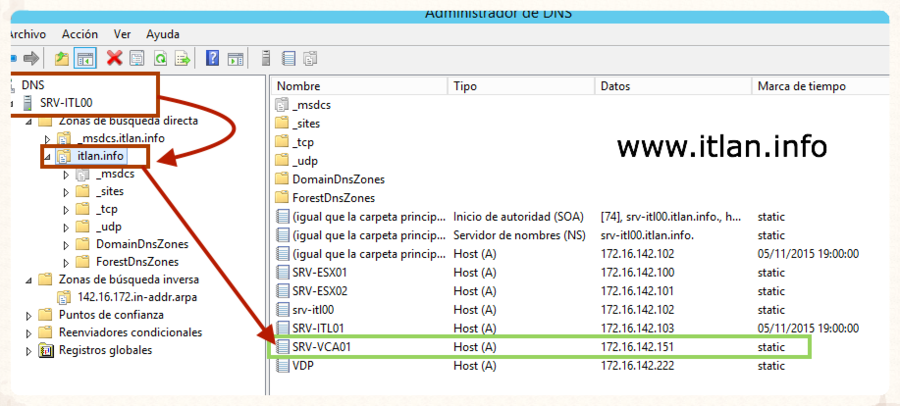The width and height of the screenshot is (900, 406).
Task: Toggle the Show/Hide console tree icon
Action: [85, 58]
